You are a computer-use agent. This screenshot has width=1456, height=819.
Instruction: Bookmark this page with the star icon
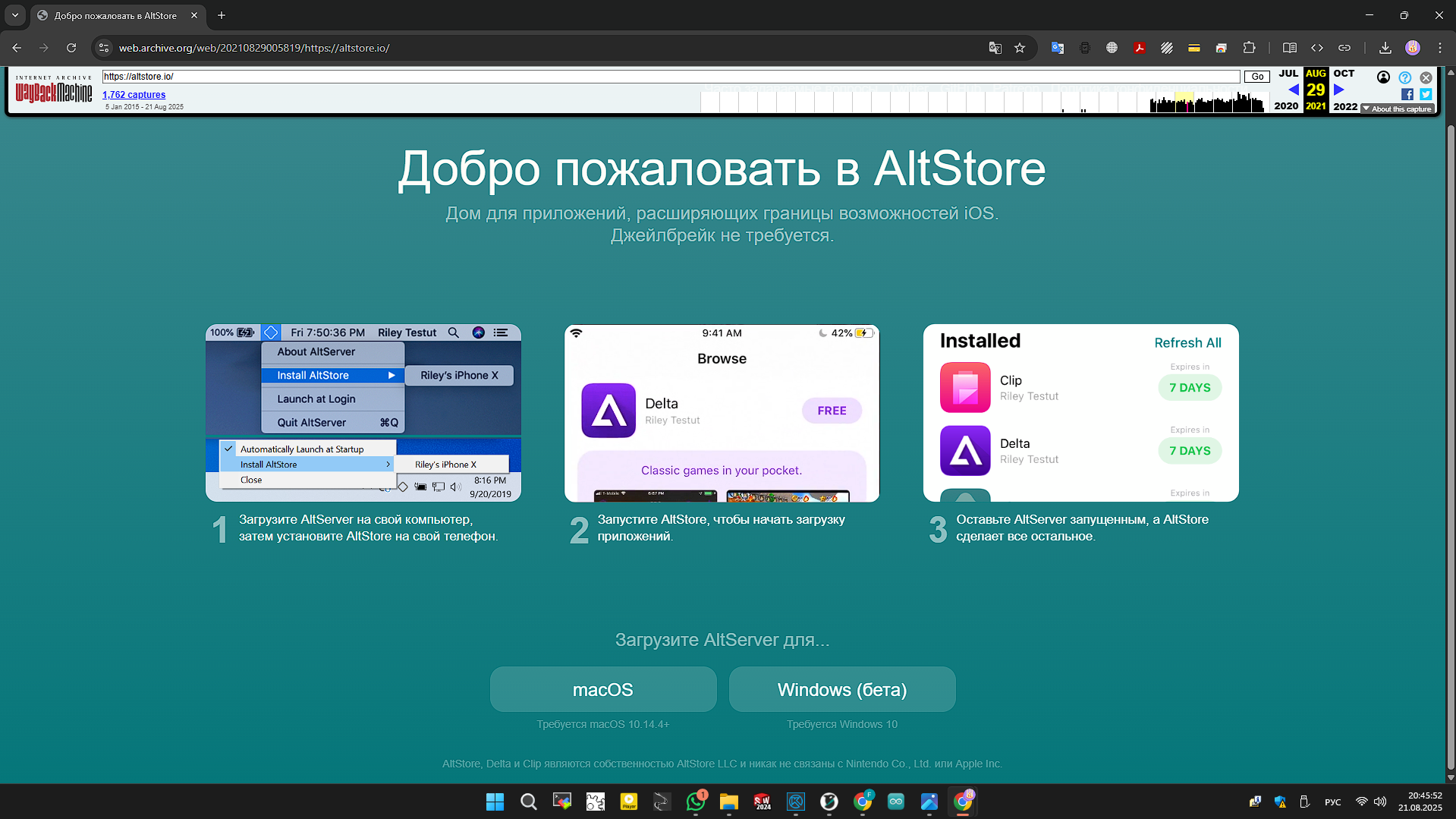[x=1020, y=48]
